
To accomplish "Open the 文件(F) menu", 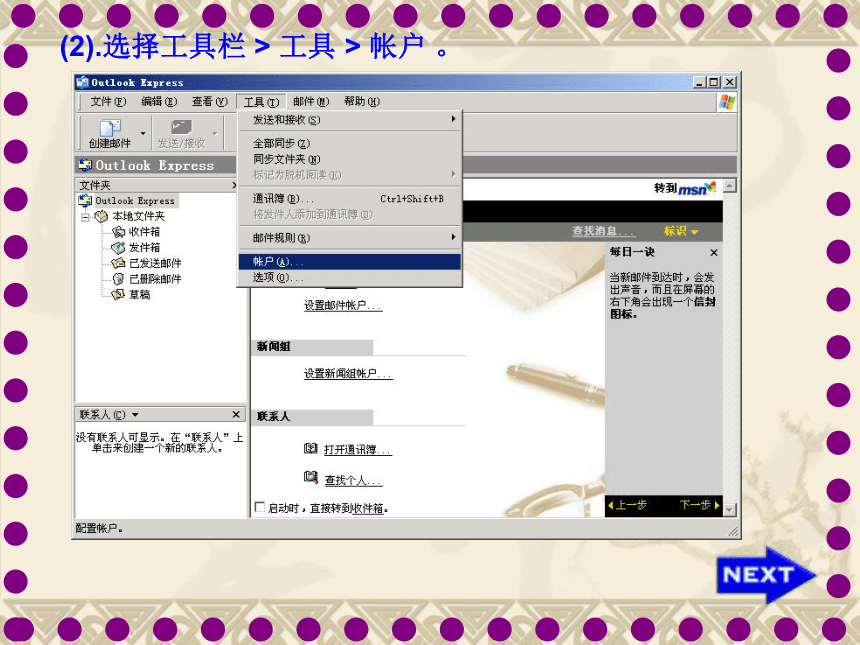I will pos(108,101).
